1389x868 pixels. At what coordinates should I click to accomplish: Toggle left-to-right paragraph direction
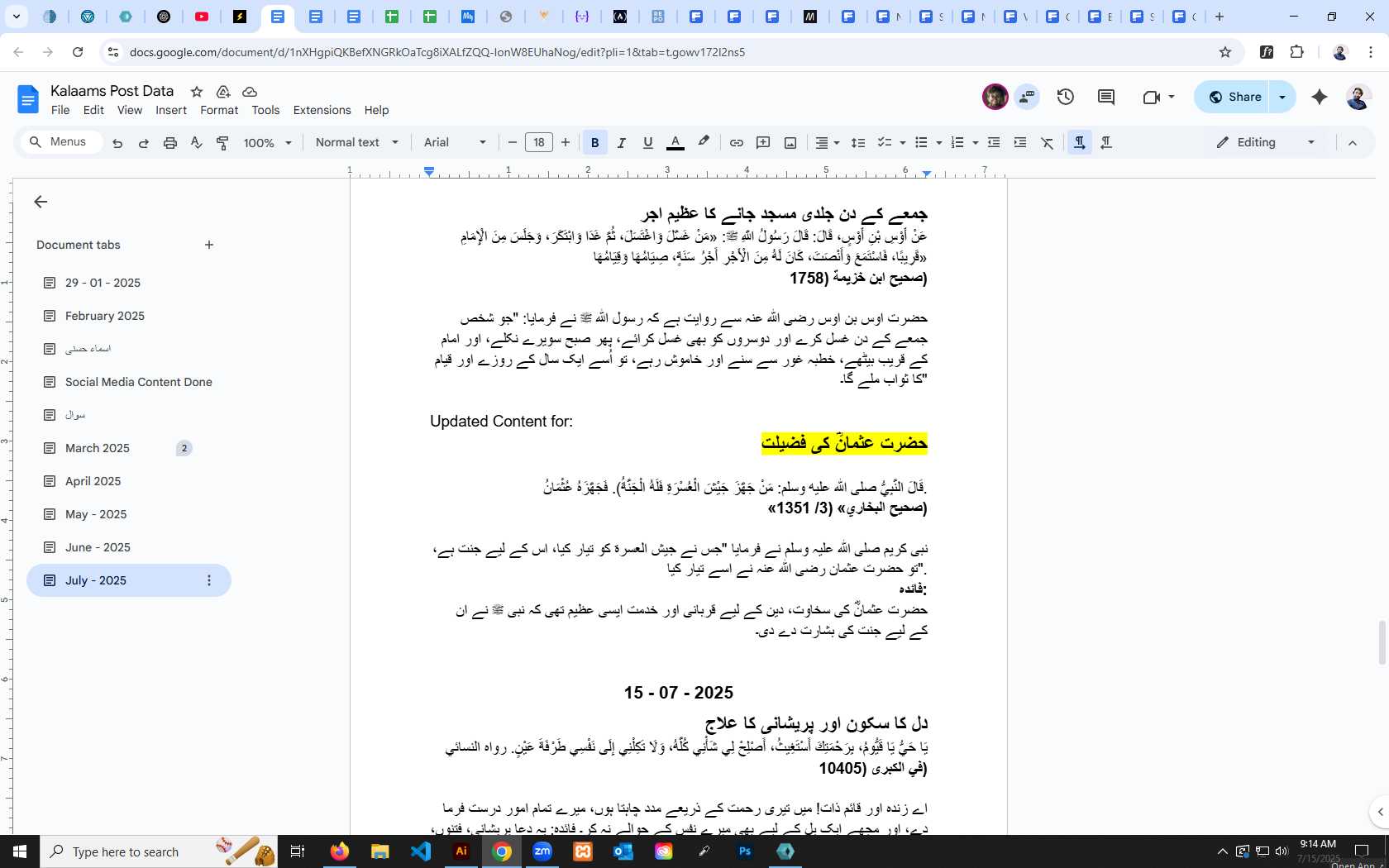pyautogui.click(x=1079, y=143)
